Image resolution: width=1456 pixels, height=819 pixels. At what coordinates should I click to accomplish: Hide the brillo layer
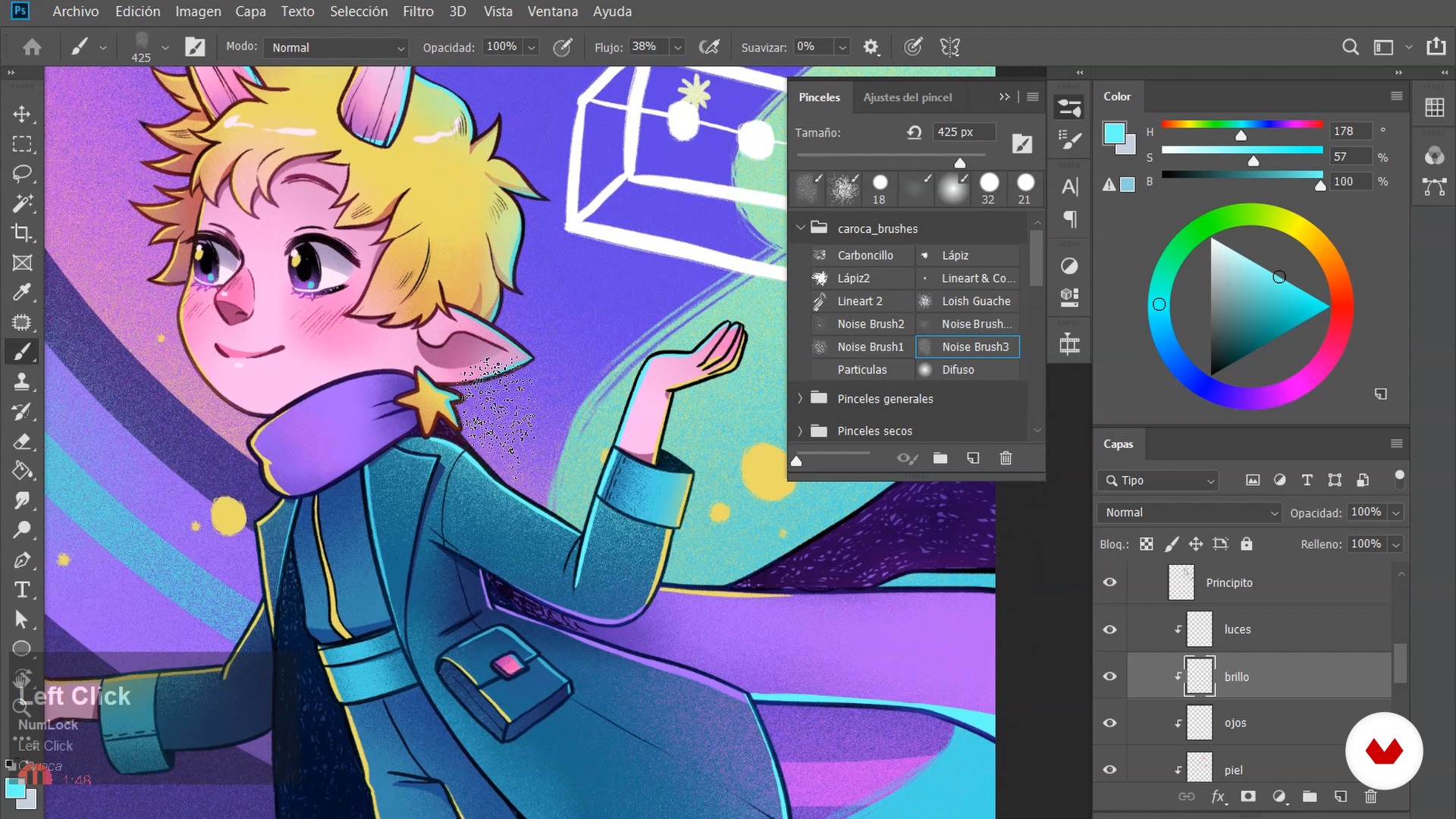coord(1109,676)
